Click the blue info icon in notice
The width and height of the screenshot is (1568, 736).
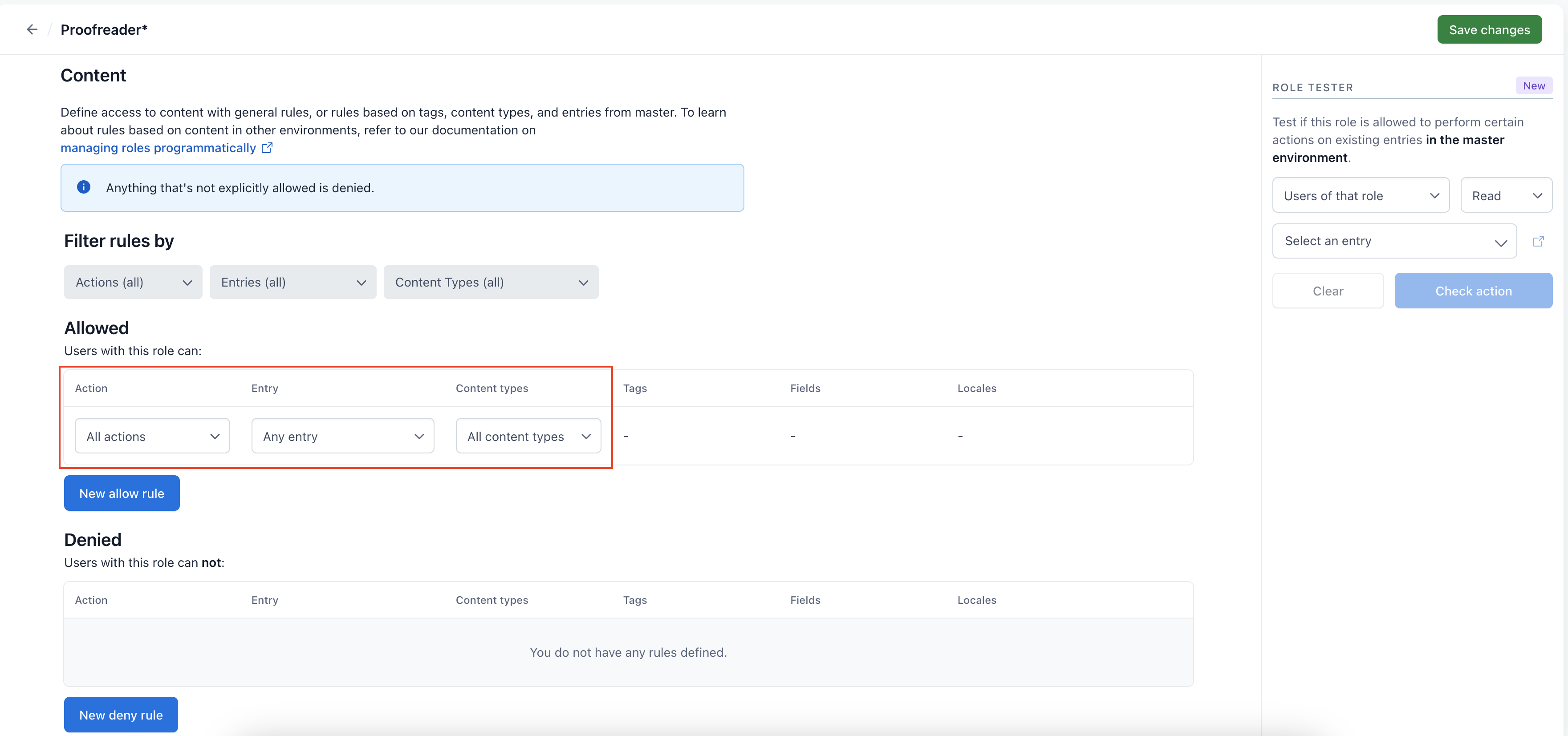coord(84,187)
